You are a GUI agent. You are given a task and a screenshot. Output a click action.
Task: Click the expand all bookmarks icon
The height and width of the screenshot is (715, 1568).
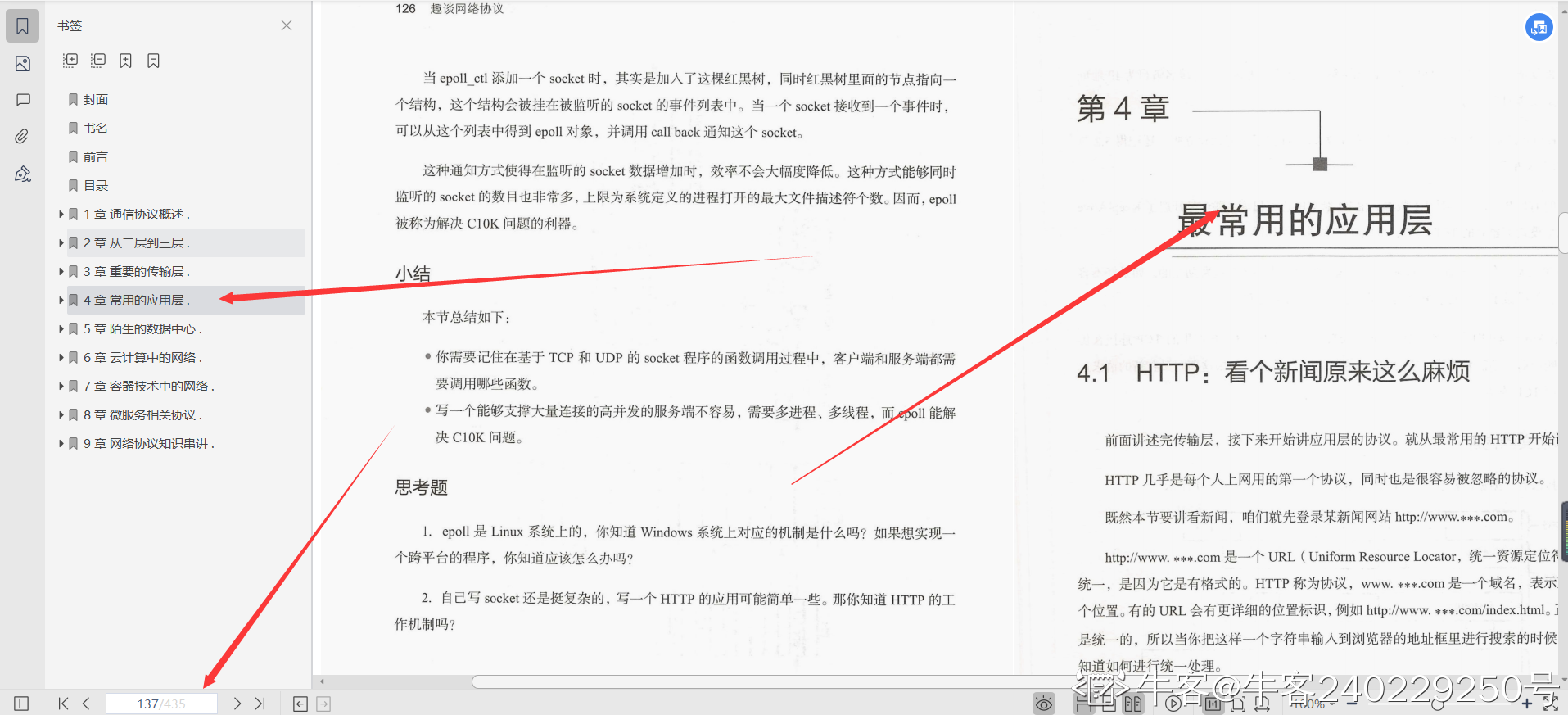(x=70, y=61)
